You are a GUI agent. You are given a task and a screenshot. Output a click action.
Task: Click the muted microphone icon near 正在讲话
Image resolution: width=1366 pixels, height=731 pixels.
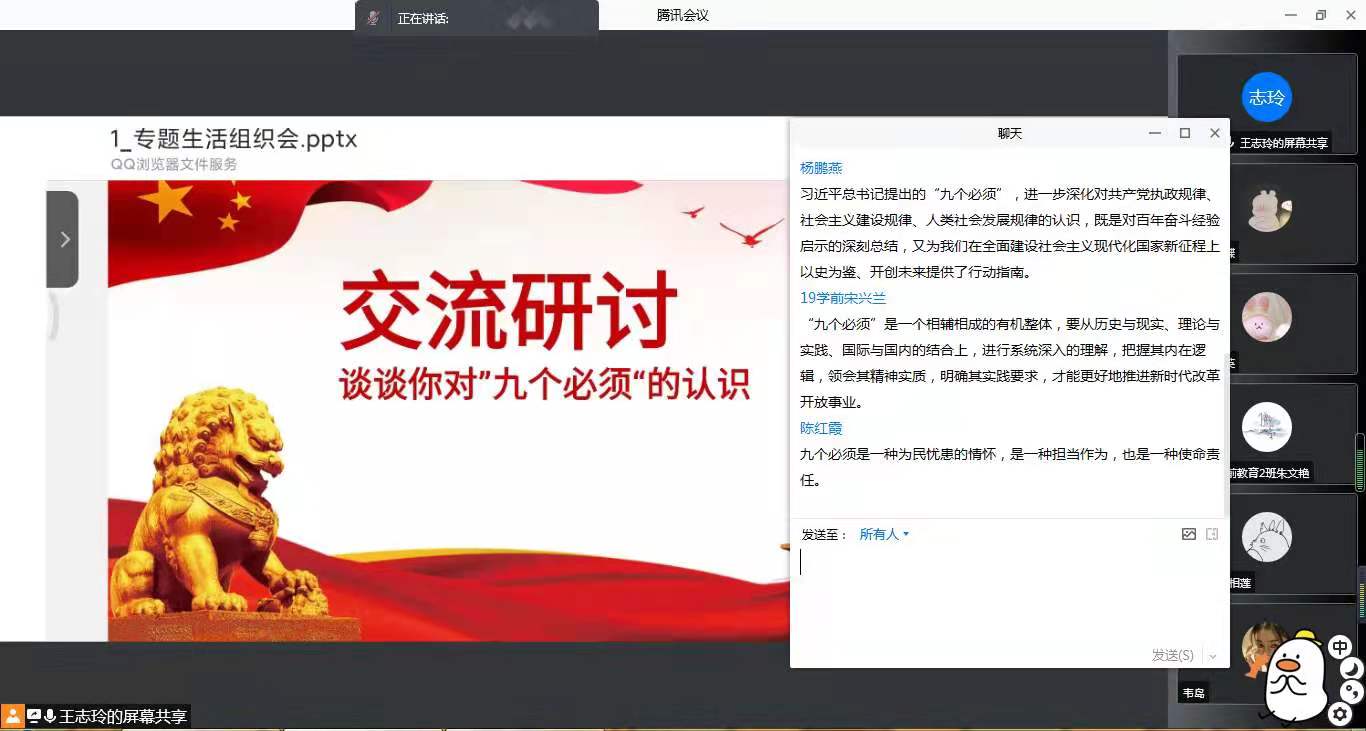tap(373, 18)
